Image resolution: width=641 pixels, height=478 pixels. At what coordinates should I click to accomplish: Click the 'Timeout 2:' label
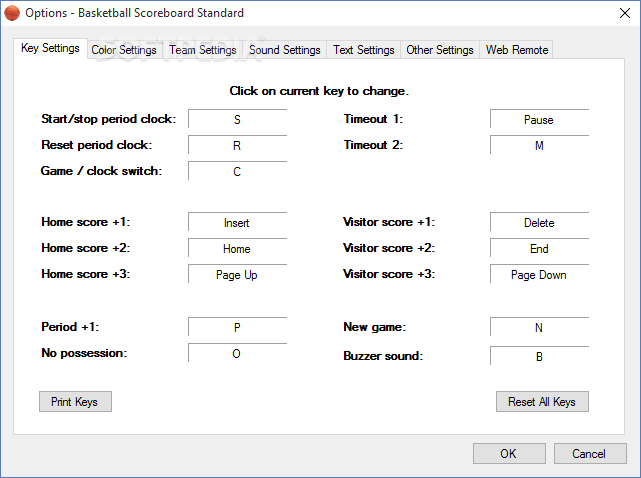pyautogui.click(x=373, y=145)
